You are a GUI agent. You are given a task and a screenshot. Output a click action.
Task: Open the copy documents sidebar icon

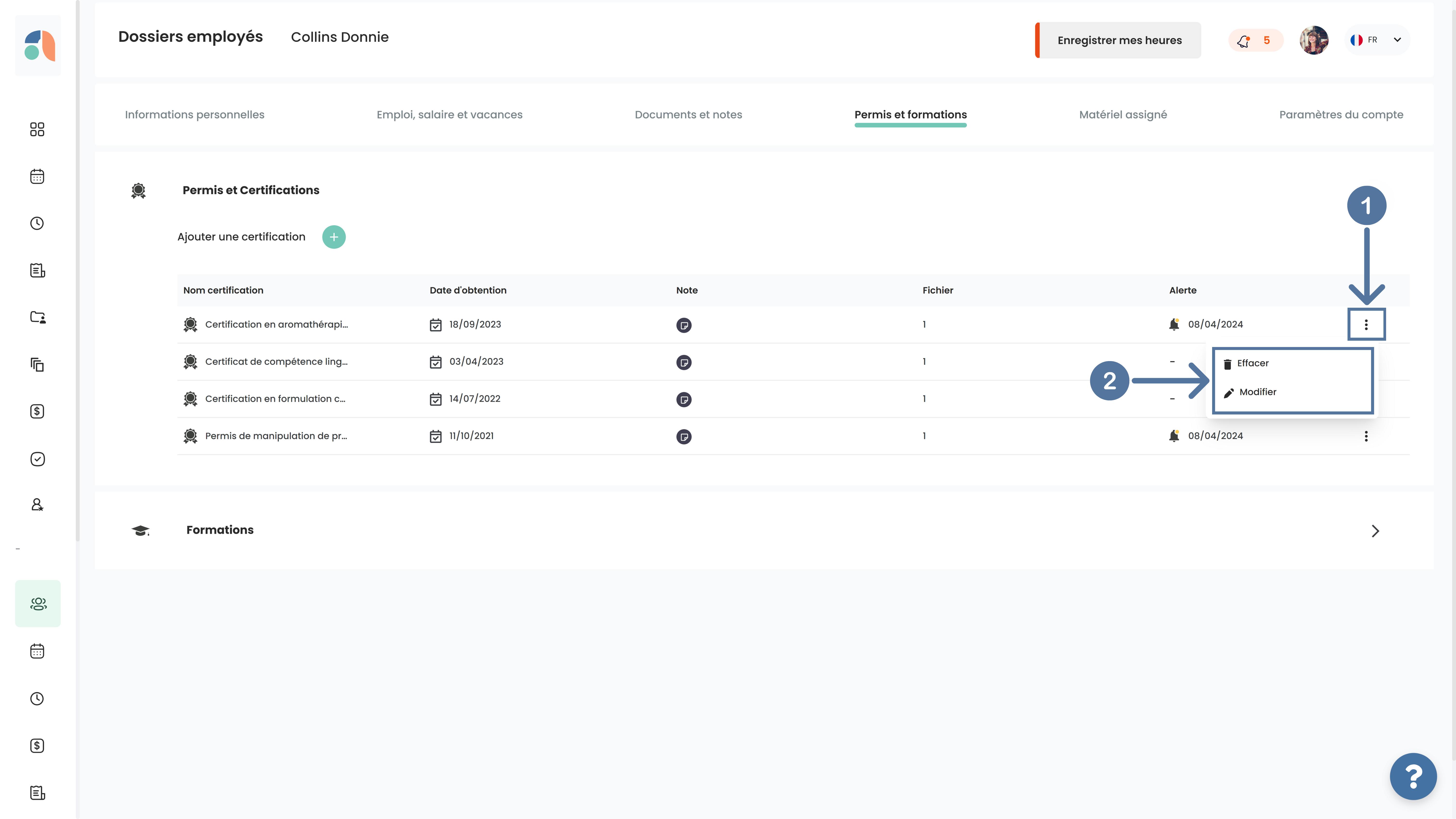click(x=37, y=364)
